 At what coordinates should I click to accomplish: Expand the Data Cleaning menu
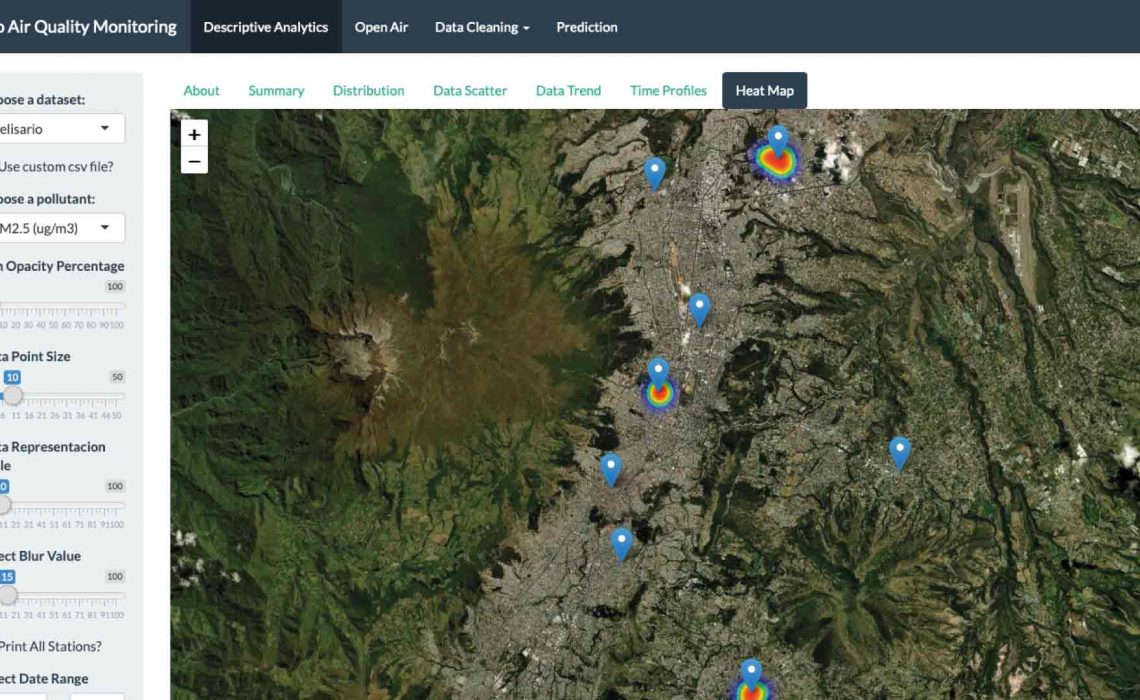coord(482,27)
